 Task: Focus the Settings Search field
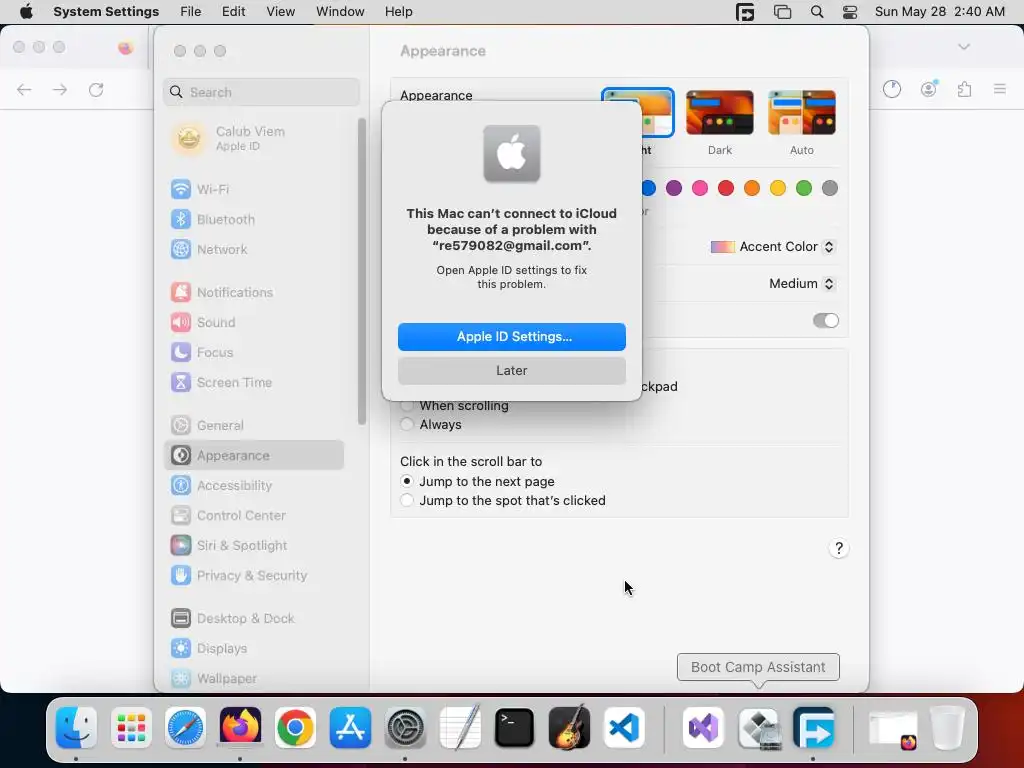[x=261, y=92]
